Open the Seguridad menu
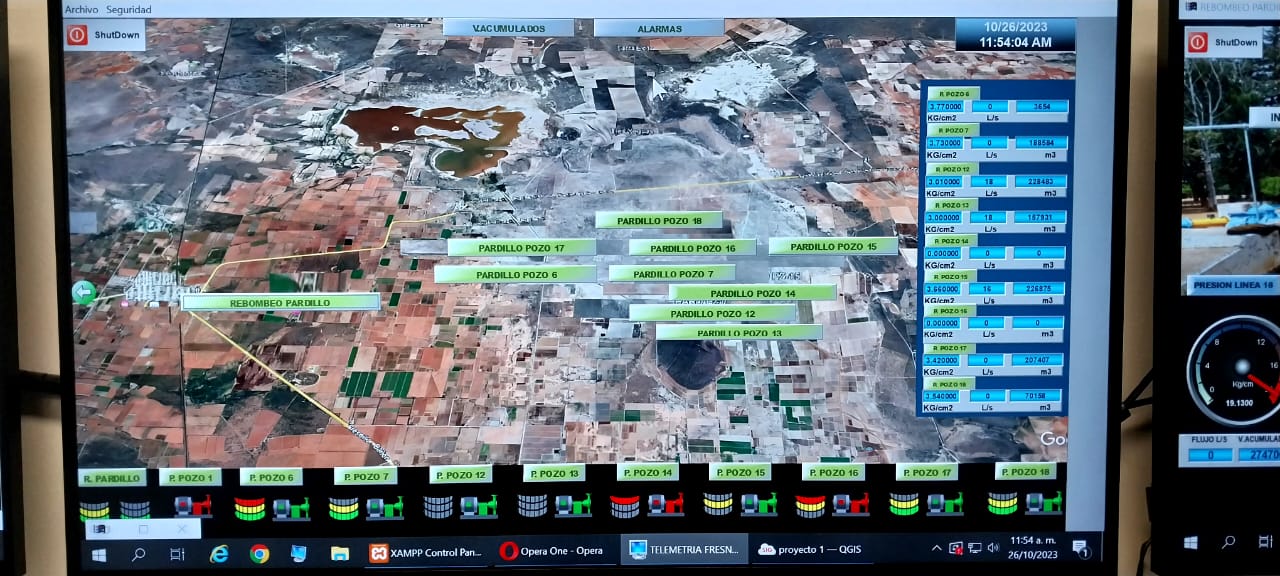The image size is (1280, 576). pos(129,10)
